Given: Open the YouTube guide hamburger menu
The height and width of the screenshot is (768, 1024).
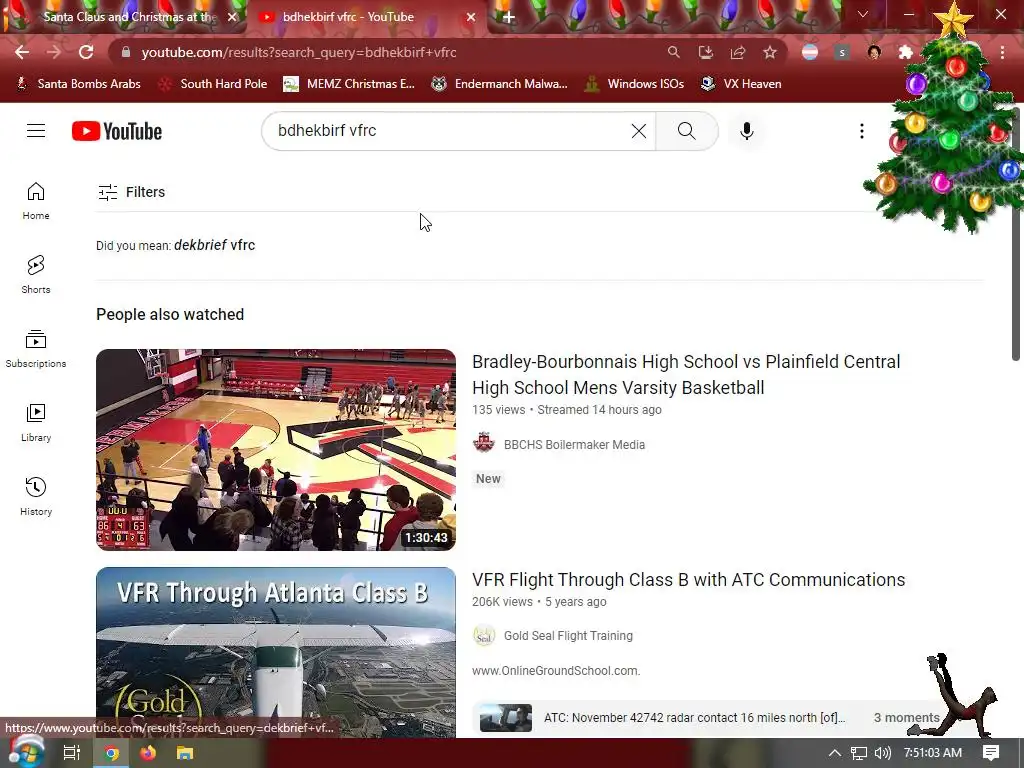Looking at the screenshot, I should 36,131.
